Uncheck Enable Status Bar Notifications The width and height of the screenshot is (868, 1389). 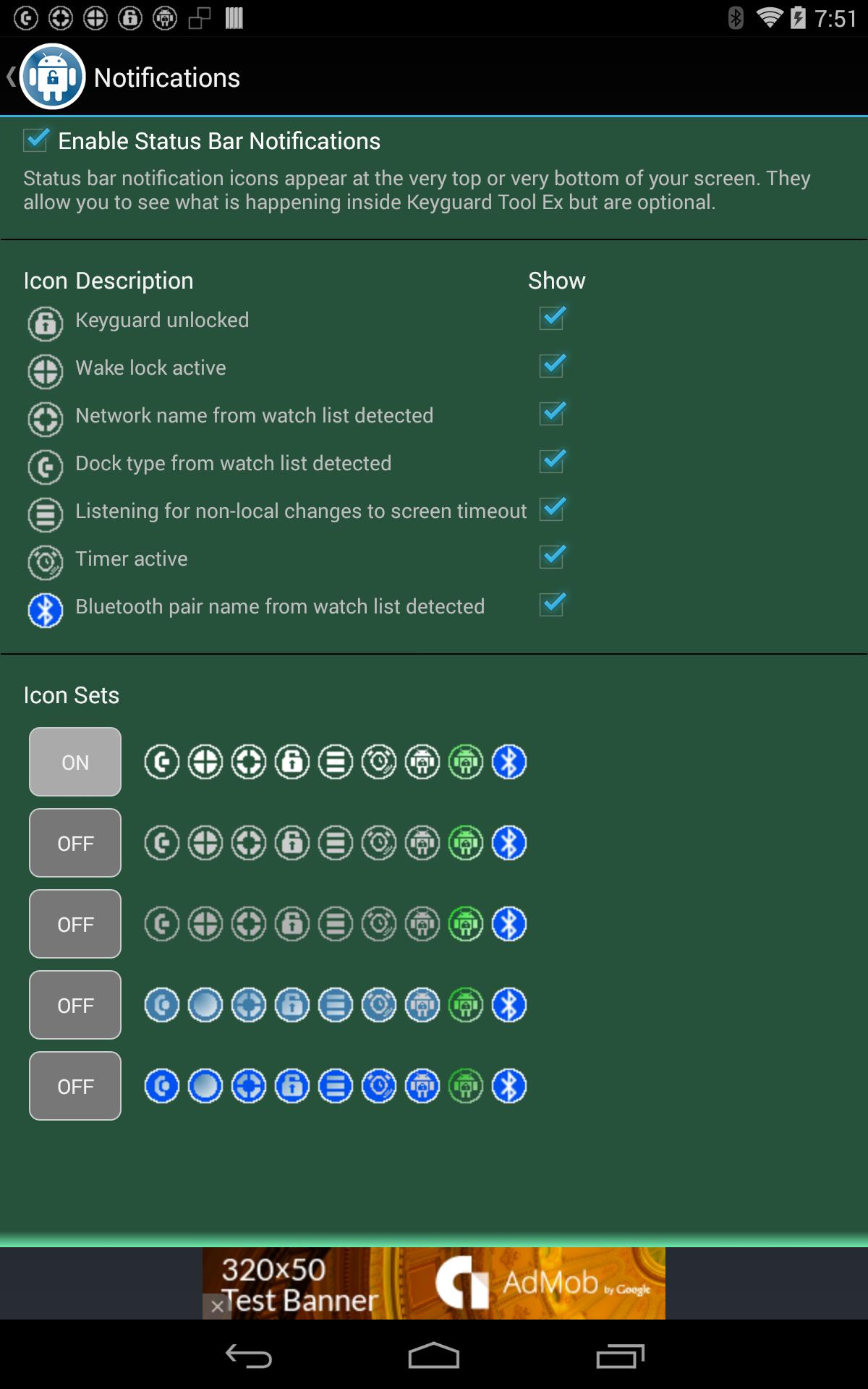tap(35, 140)
